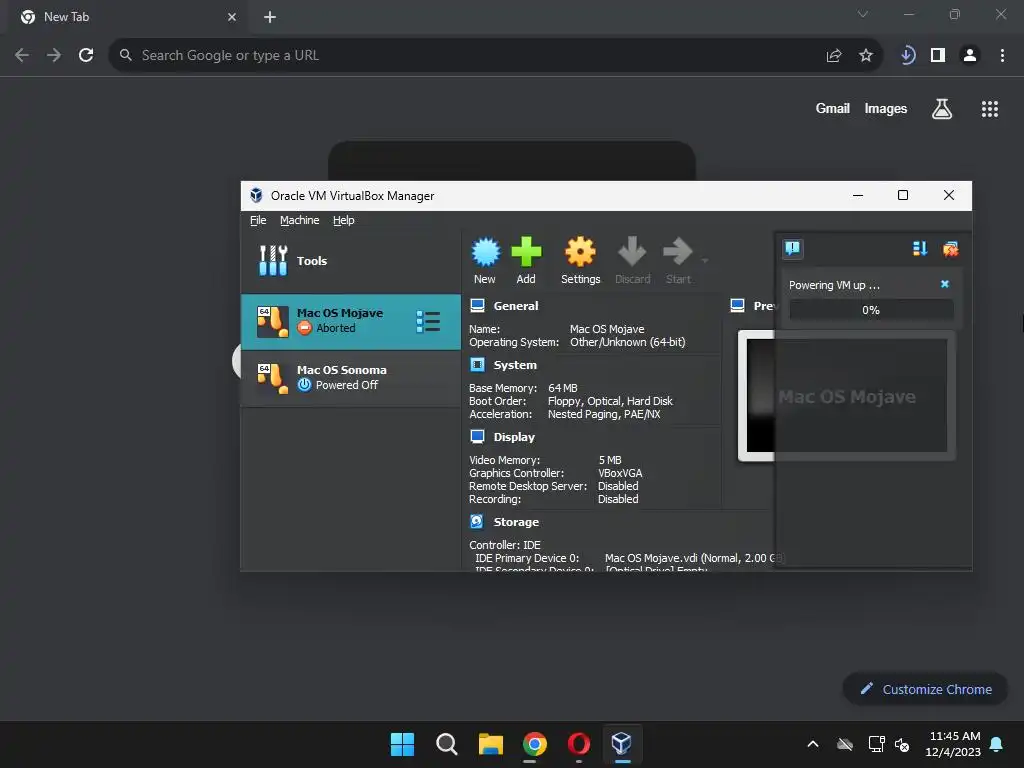Open the Help menu in VirtualBox
The height and width of the screenshot is (768, 1024).
pyautogui.click(x=344, y=220)
